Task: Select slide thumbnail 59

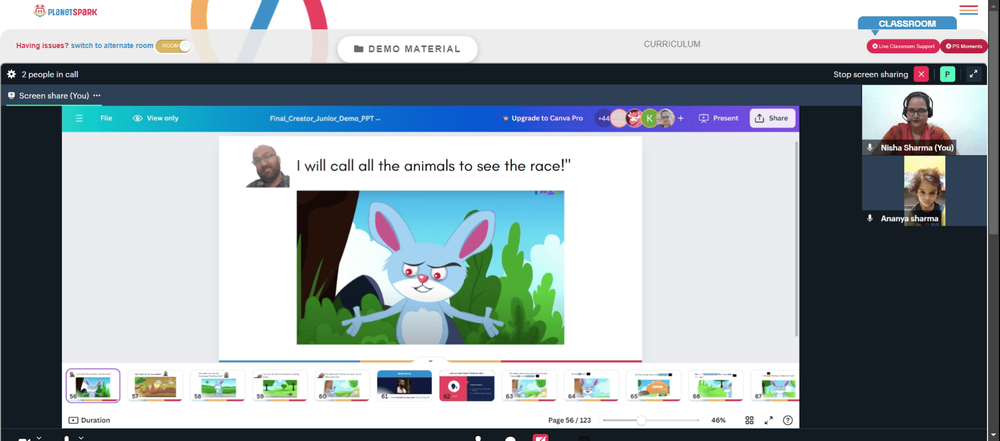Action: (x=280, y=385)
